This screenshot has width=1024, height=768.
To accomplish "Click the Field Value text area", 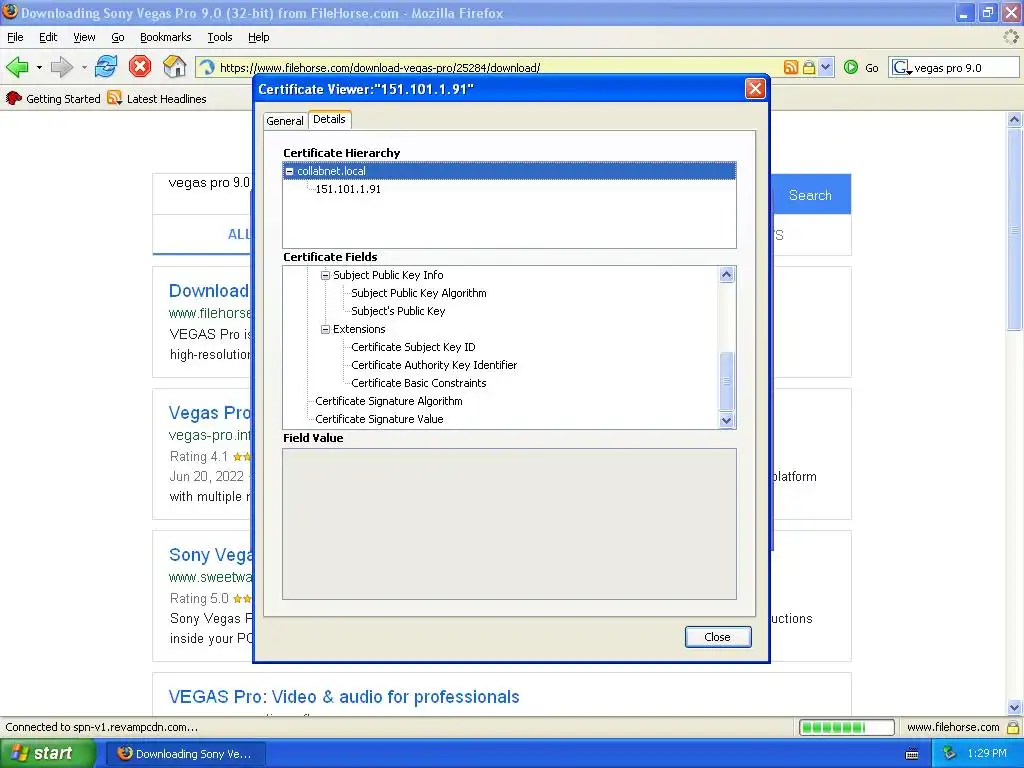I will [x=509, y=524].
